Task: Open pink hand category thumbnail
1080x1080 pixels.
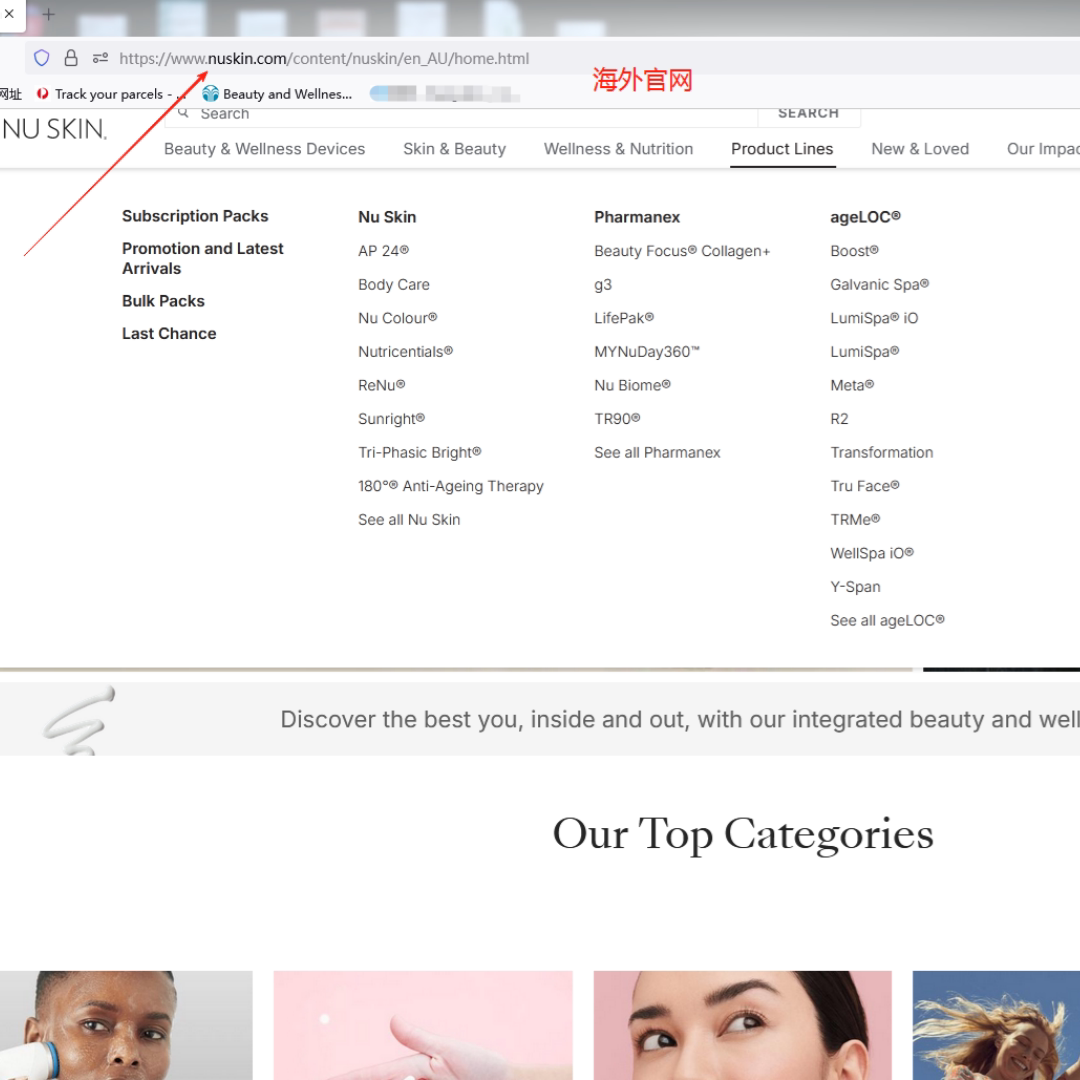Action: (x=423, y=1025)
